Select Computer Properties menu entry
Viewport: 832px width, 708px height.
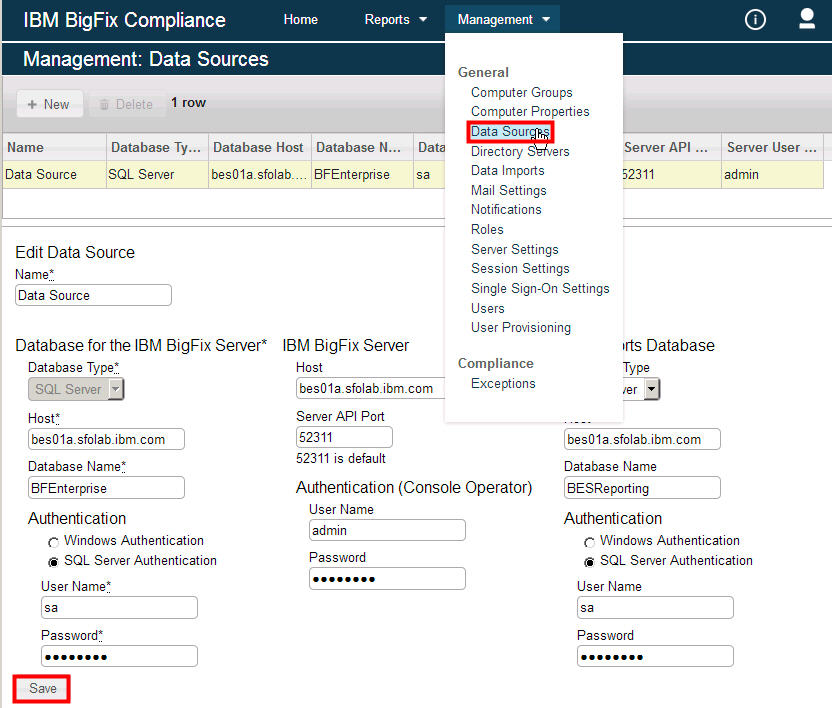click(530, 111)
